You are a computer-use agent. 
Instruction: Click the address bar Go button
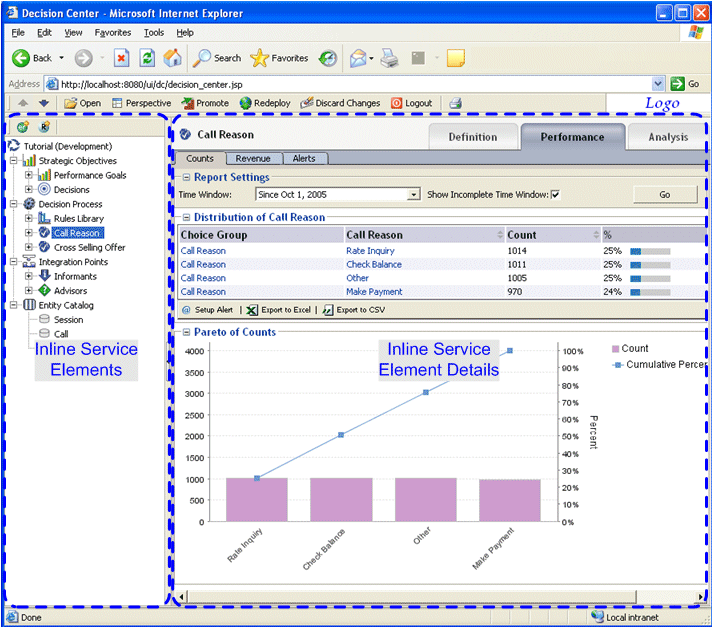coord(685,84)
